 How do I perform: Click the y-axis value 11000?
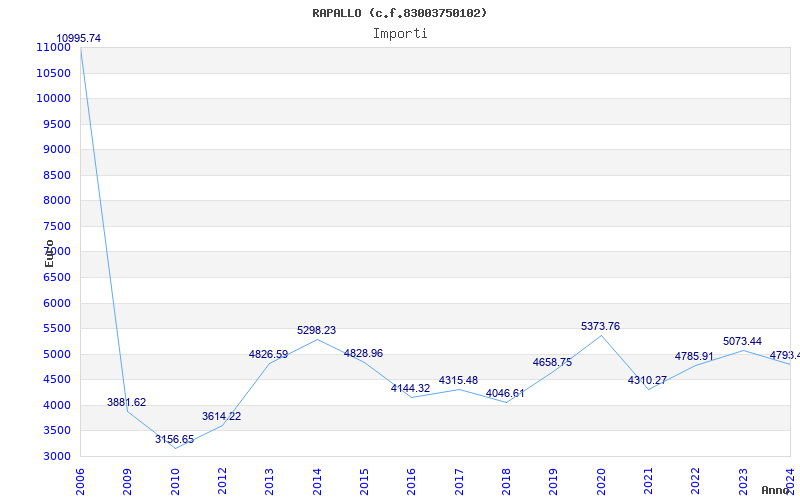(53, 47)
